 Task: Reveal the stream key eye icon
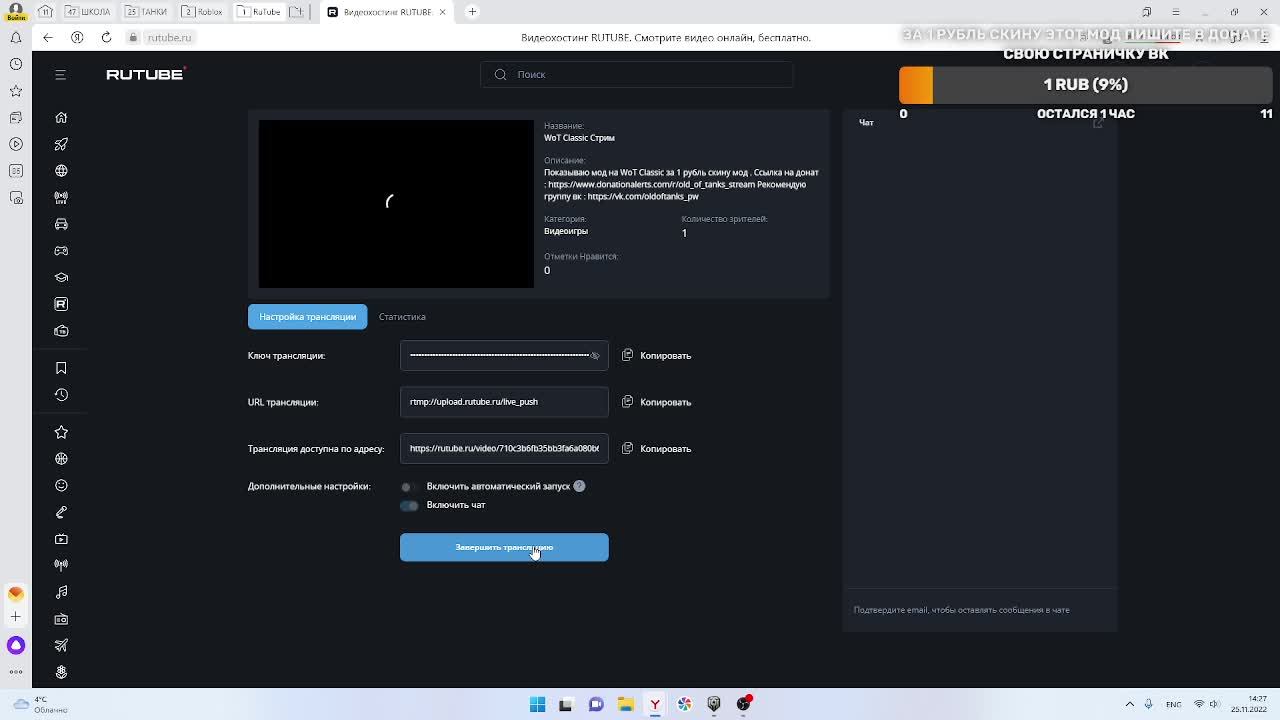click(x=595, y=356)
